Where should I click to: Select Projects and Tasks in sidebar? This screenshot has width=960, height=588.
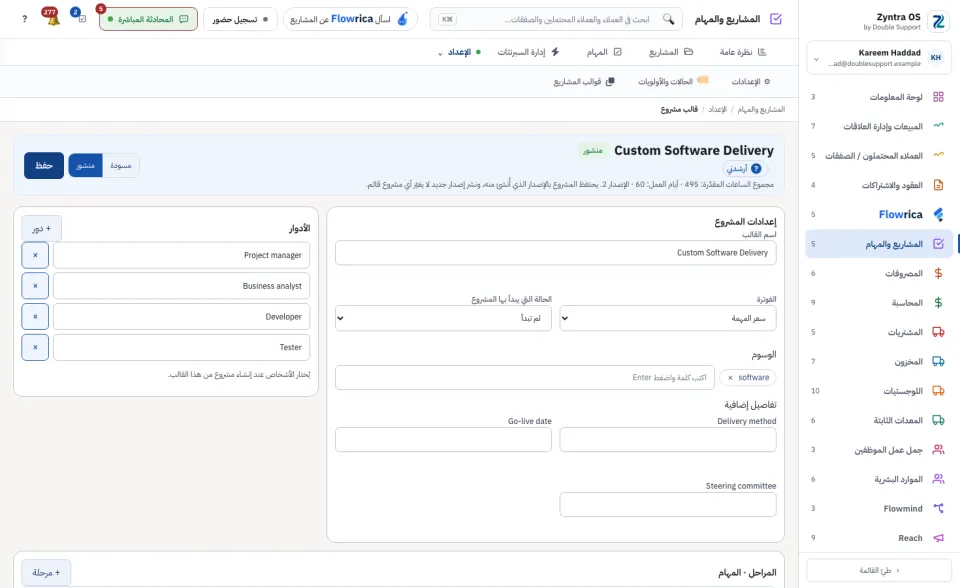pyautogui.click(x=879, y=244)
